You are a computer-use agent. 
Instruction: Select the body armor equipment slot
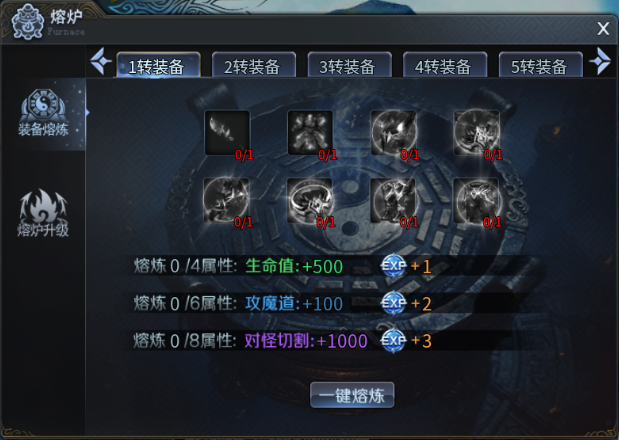pyautogui.click(x=310, y=133)
